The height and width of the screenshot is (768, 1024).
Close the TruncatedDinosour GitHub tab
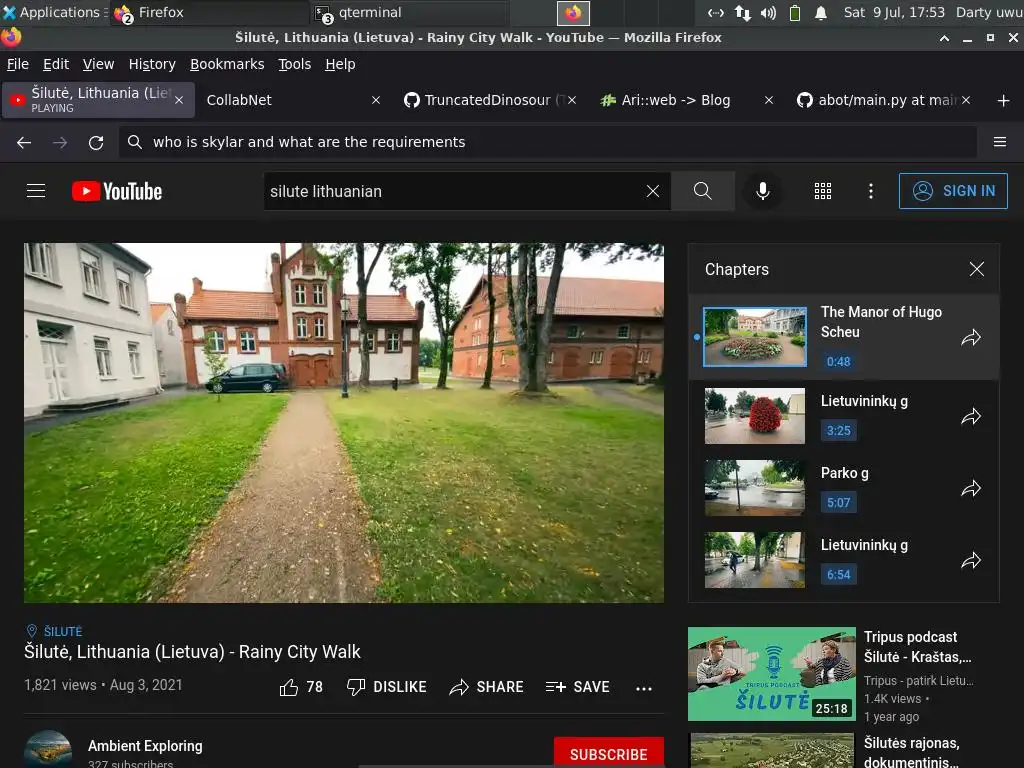click(571, 100)
